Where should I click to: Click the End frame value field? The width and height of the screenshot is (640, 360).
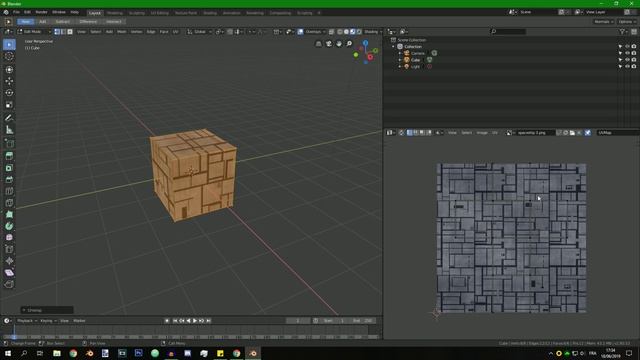[x=362, y=321]
